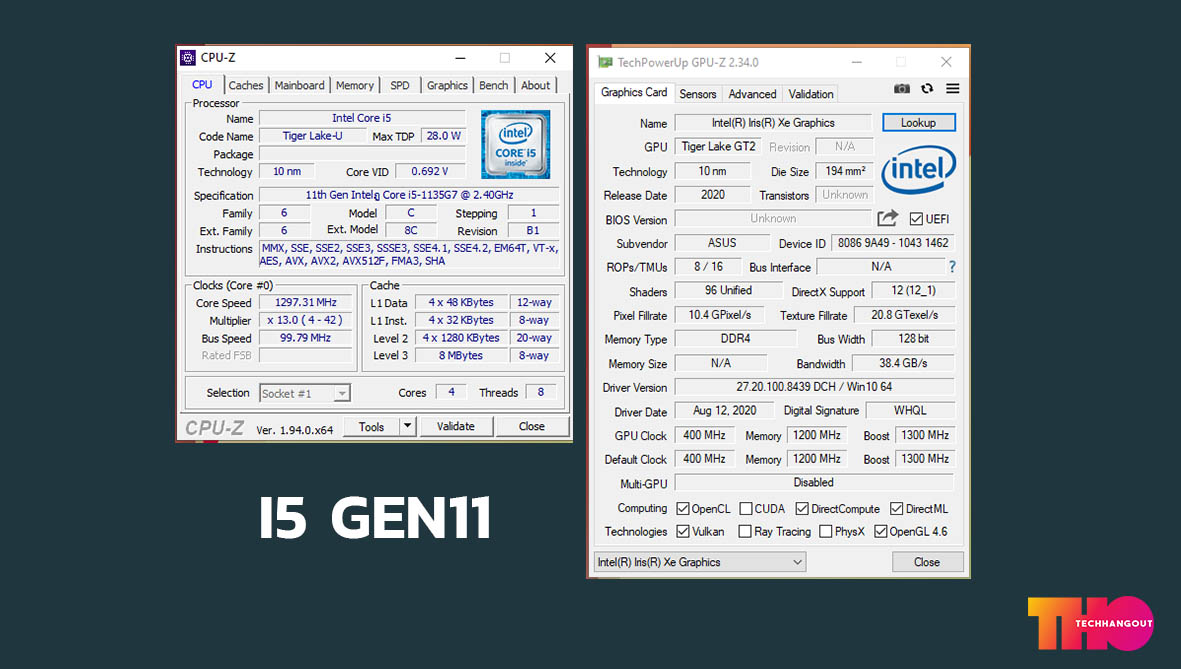Close the GPU-Z window with the X
This screenshot has width=1181, height=669.
coord(946,63)
